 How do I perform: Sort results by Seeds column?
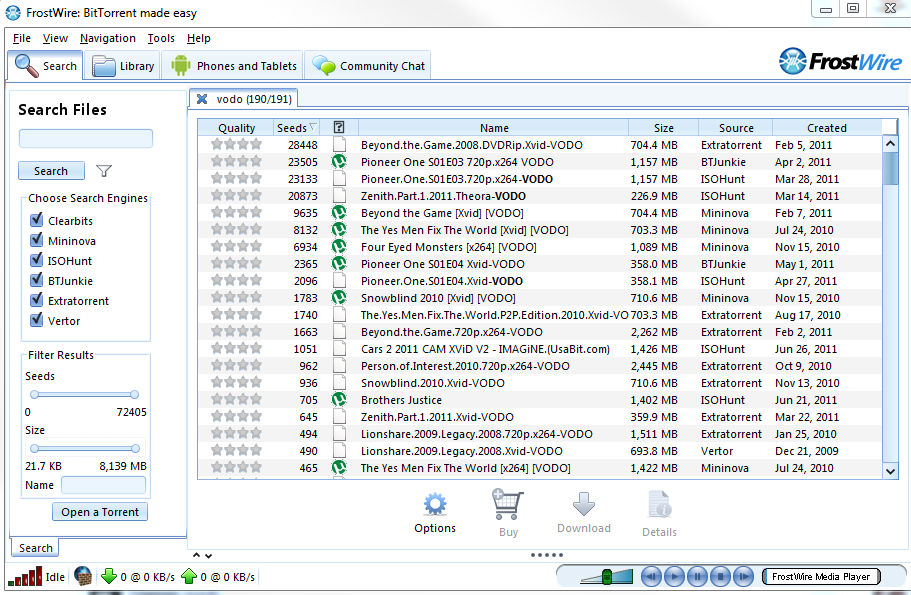point(296,127)
